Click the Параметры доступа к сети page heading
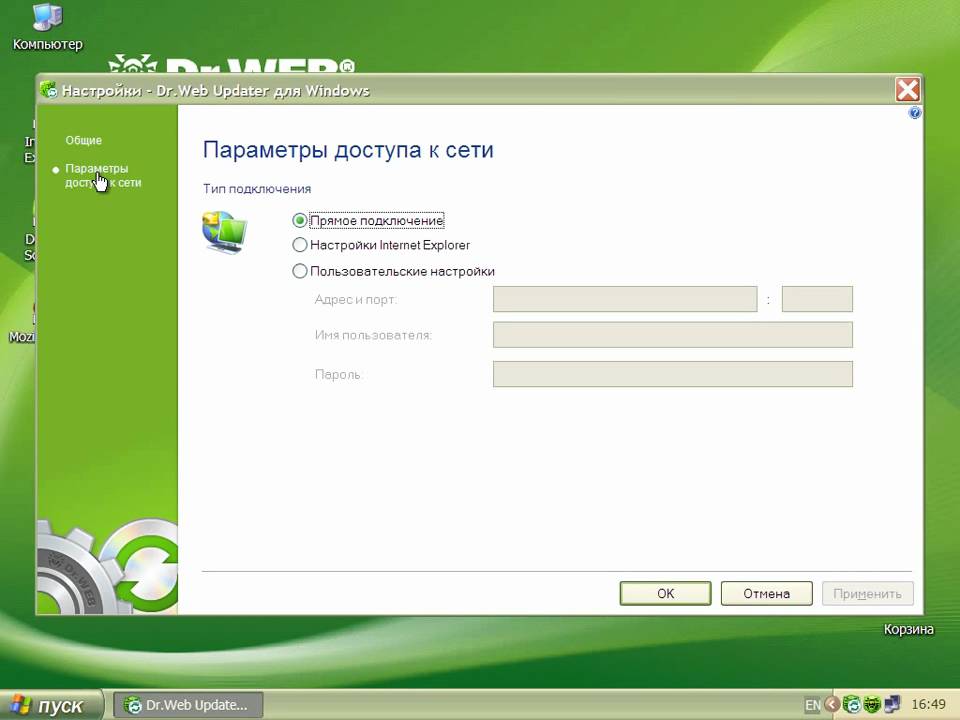960x720 pixels. (348, 150)
